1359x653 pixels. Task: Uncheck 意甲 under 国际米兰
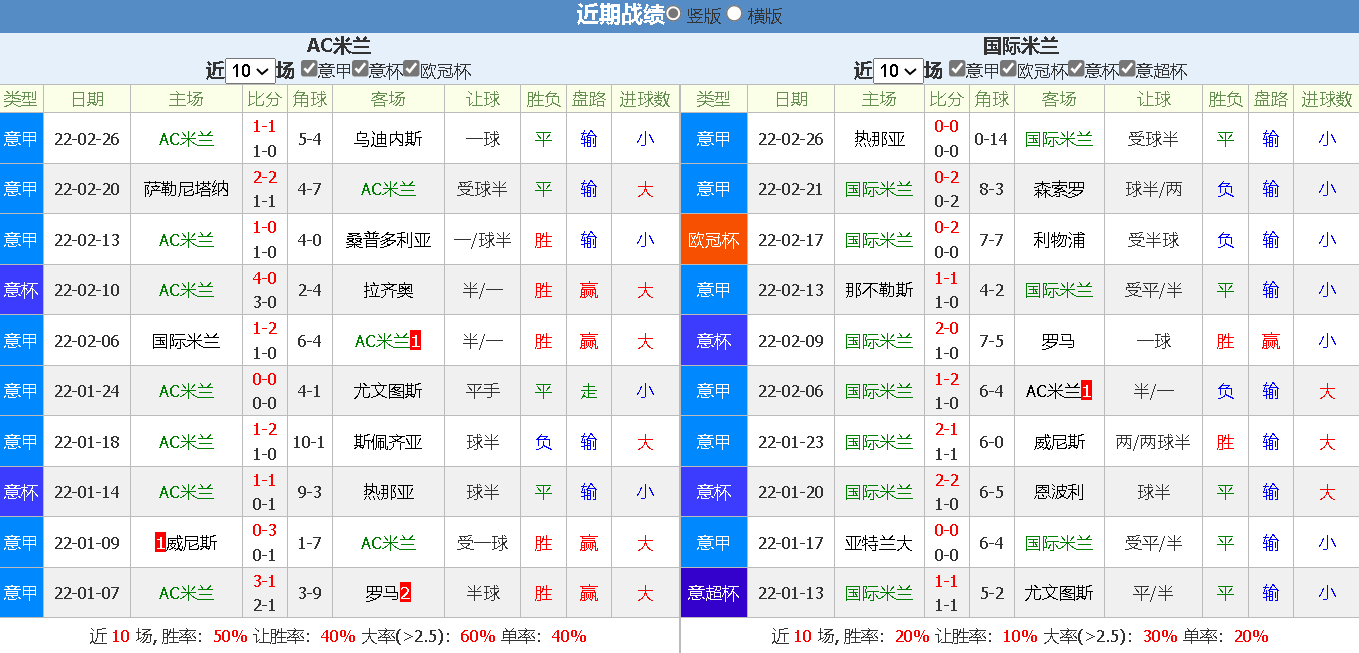click(957, 69)
